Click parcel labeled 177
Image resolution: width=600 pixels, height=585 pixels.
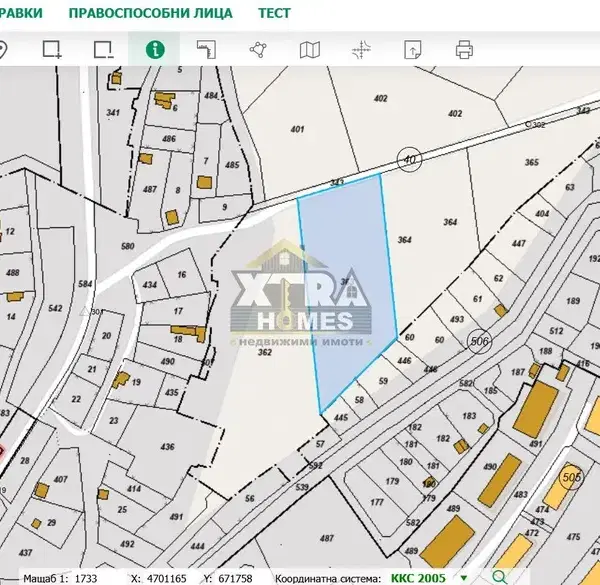tap(377, 502)
